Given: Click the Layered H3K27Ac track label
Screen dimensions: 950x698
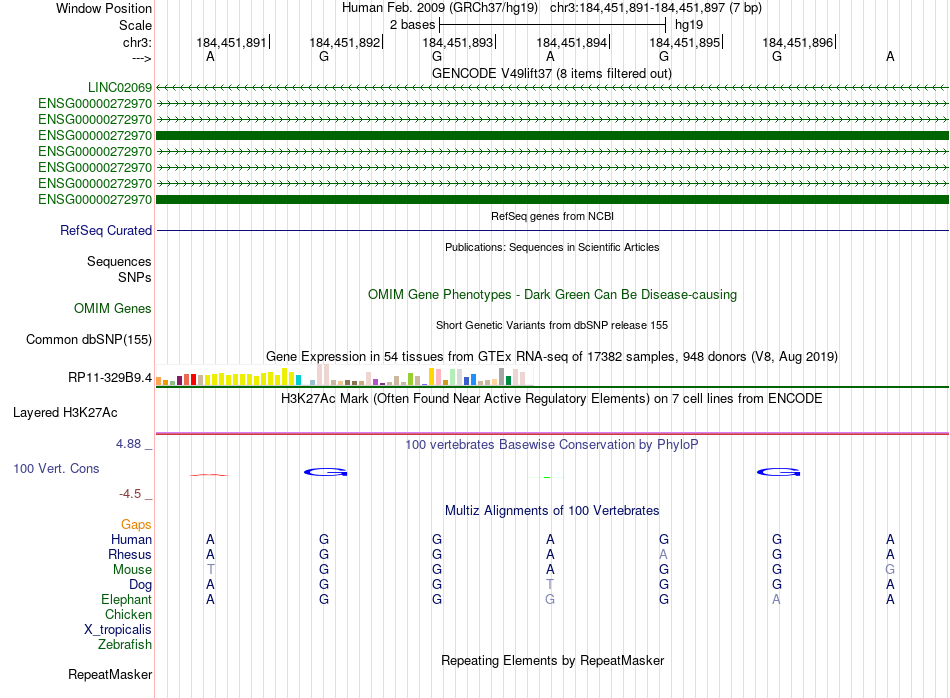Looking at the screenshot, I should tap(65, 413).
